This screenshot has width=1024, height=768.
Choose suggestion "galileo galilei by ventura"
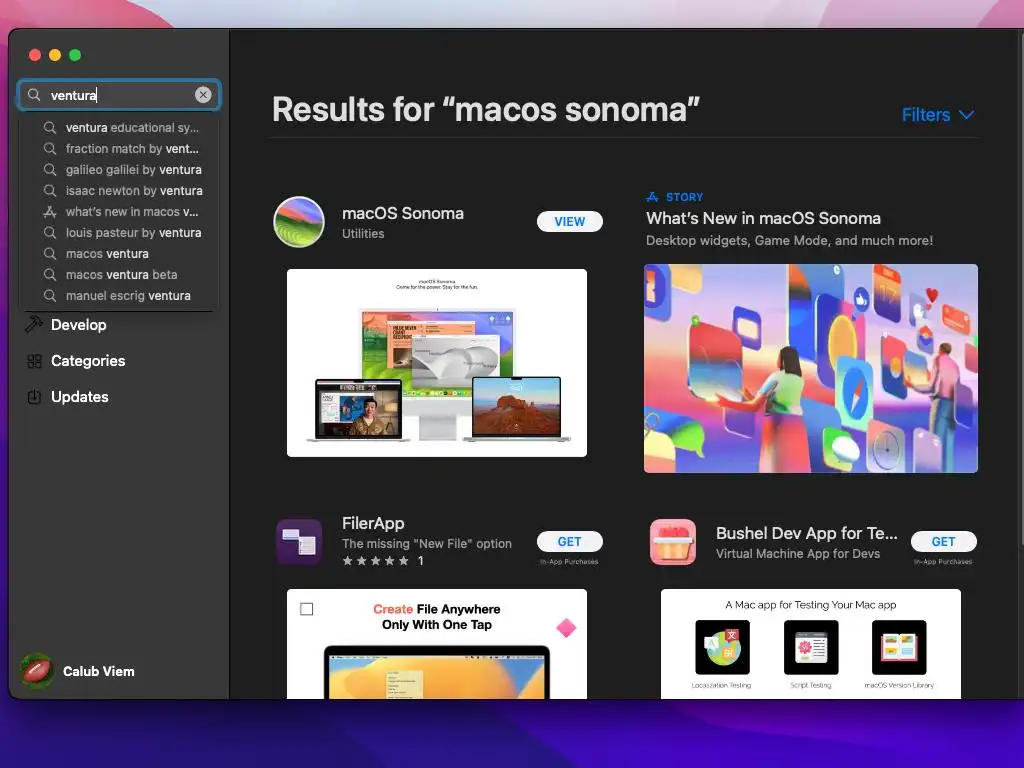point(121,169)
